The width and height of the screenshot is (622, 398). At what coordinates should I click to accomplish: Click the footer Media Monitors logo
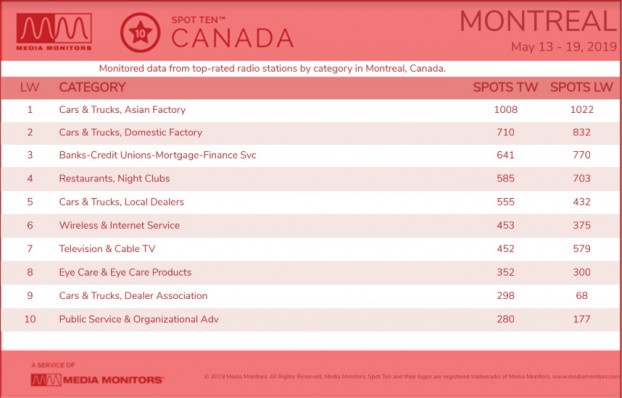tap(97, 380)
